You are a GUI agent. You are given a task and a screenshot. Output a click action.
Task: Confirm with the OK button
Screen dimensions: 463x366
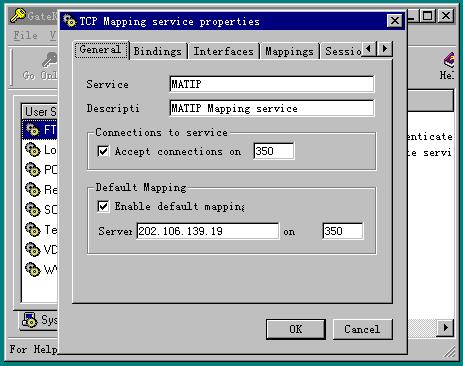click(x=296, y=329)
